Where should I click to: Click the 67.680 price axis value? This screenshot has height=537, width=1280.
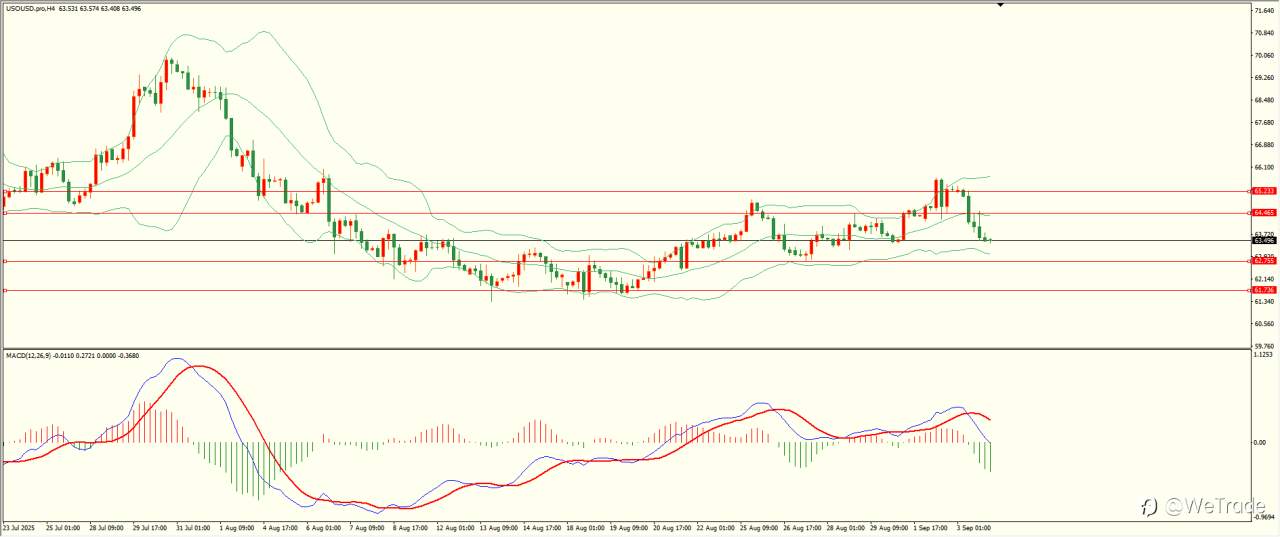[1264, 123]
